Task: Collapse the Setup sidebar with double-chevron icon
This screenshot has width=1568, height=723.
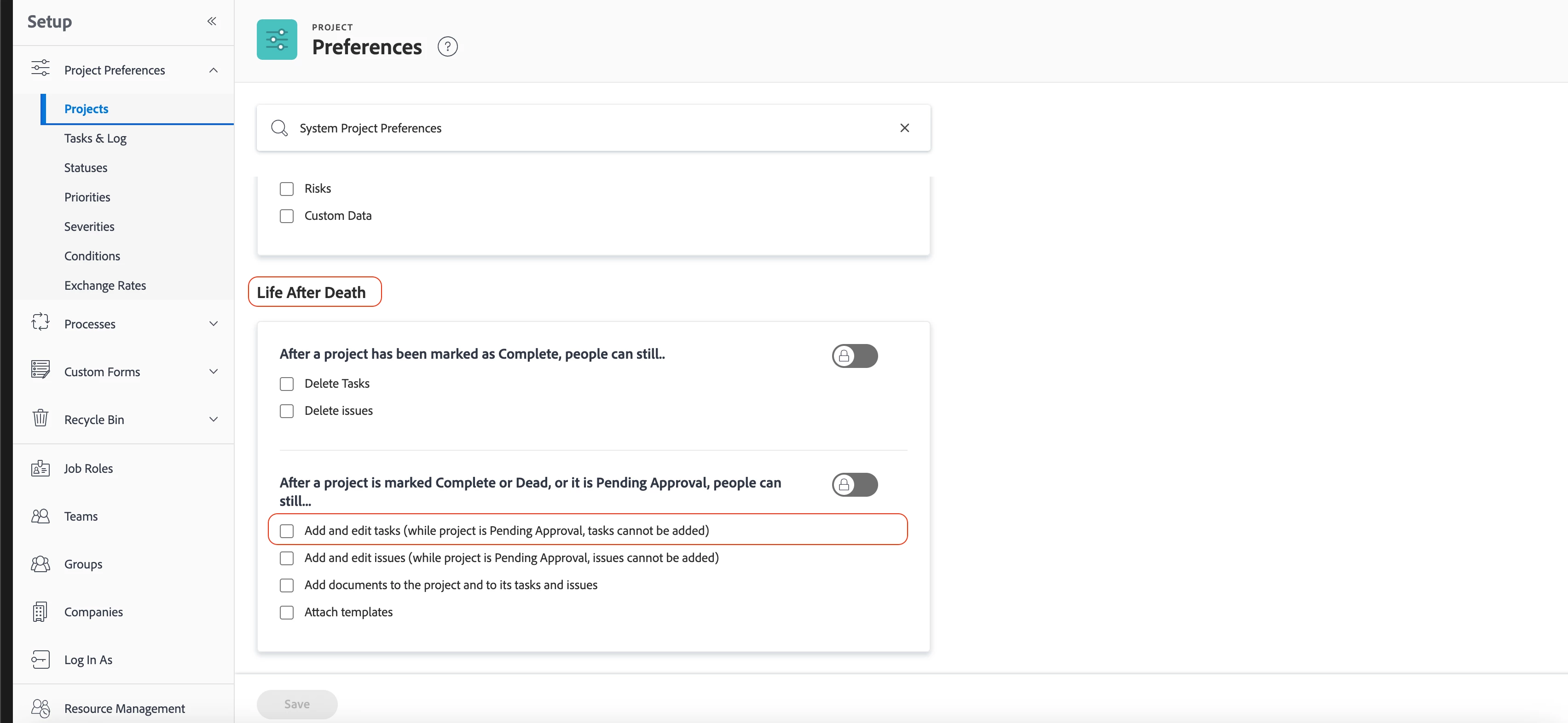Action: (211, 21)
